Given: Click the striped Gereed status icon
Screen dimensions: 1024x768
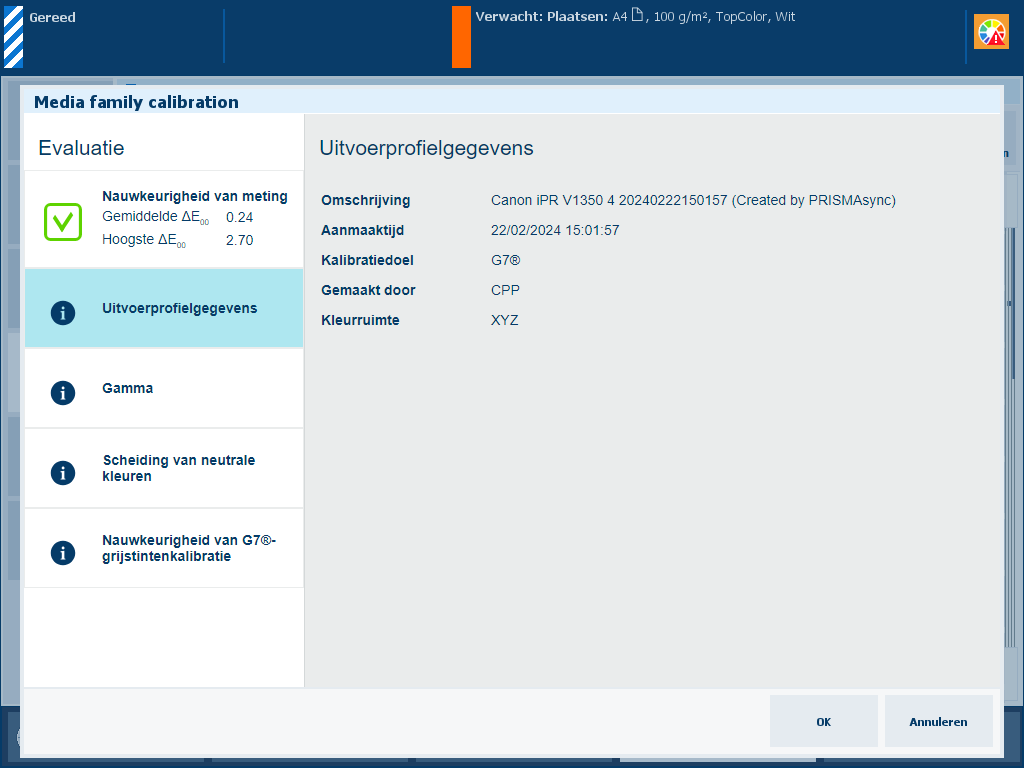Looking at the screenshot, I should (x=14, y=37).
